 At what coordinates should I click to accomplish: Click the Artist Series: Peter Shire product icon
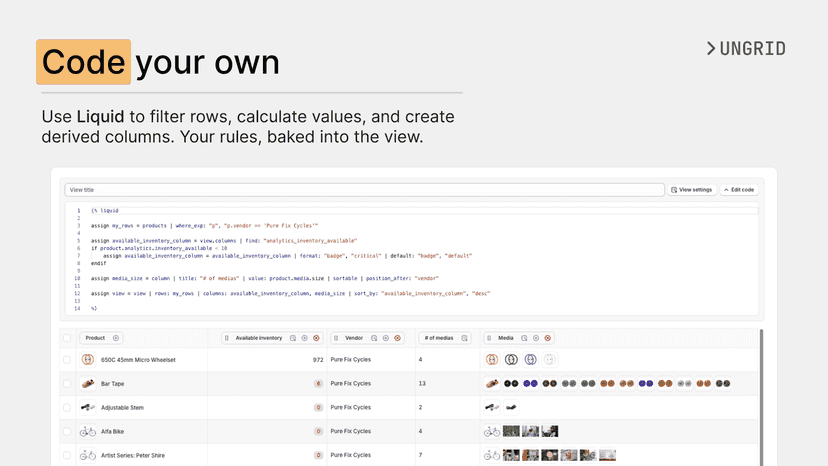(88, 455)
